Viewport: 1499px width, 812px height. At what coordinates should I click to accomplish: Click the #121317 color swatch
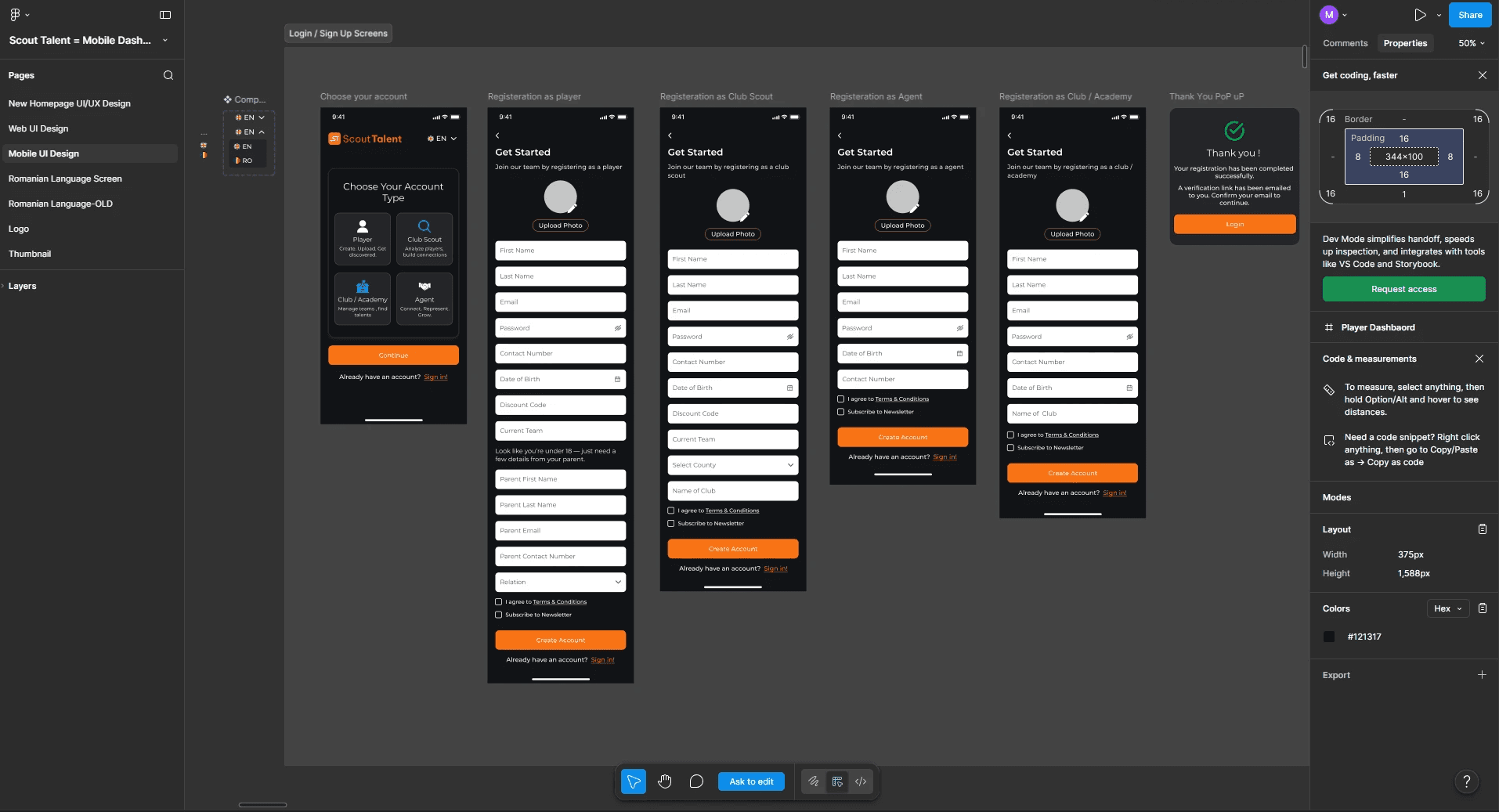pyautogui.click(x=1329, y=637)
